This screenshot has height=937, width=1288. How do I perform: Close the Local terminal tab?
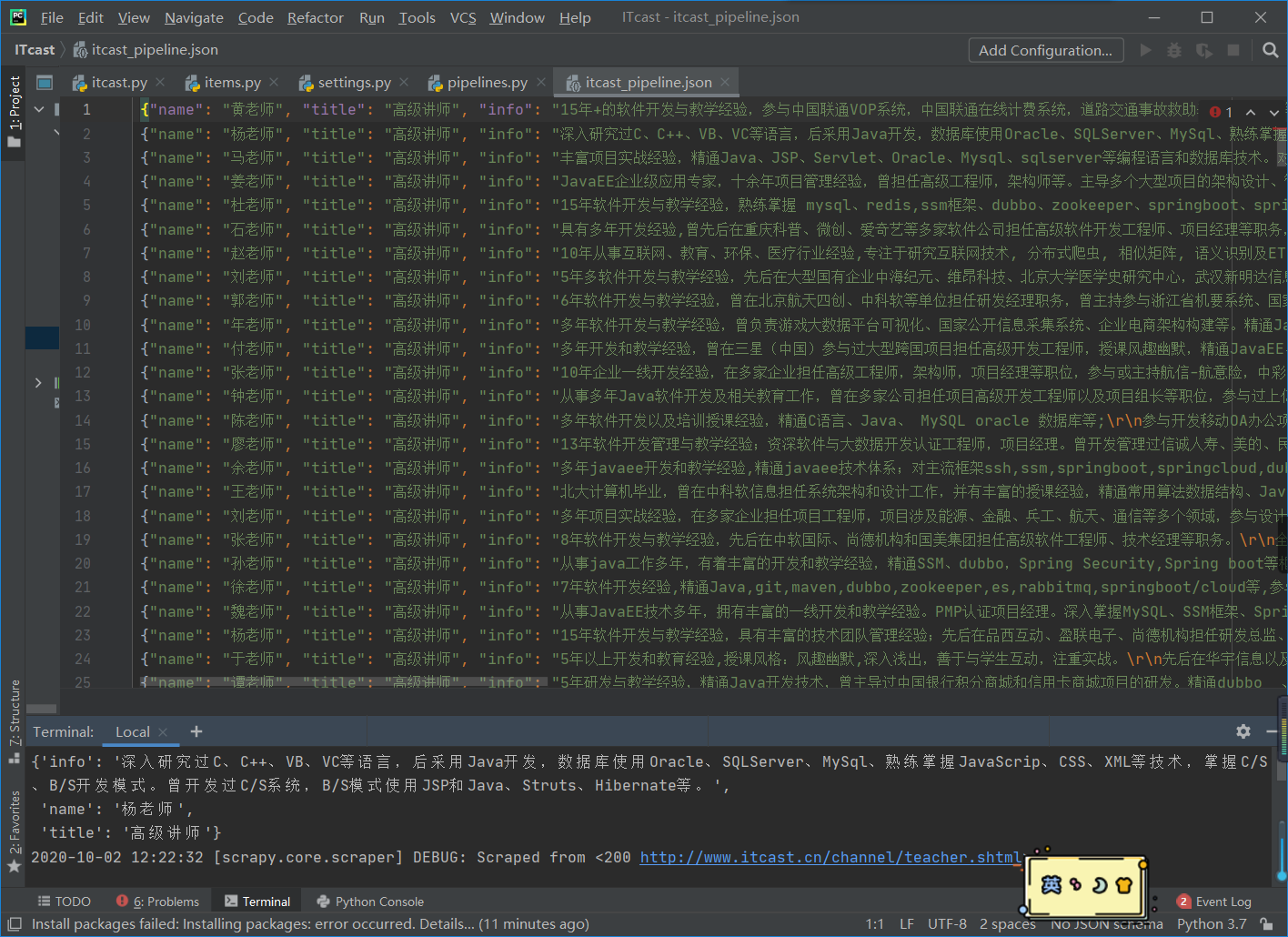[163, 731]
